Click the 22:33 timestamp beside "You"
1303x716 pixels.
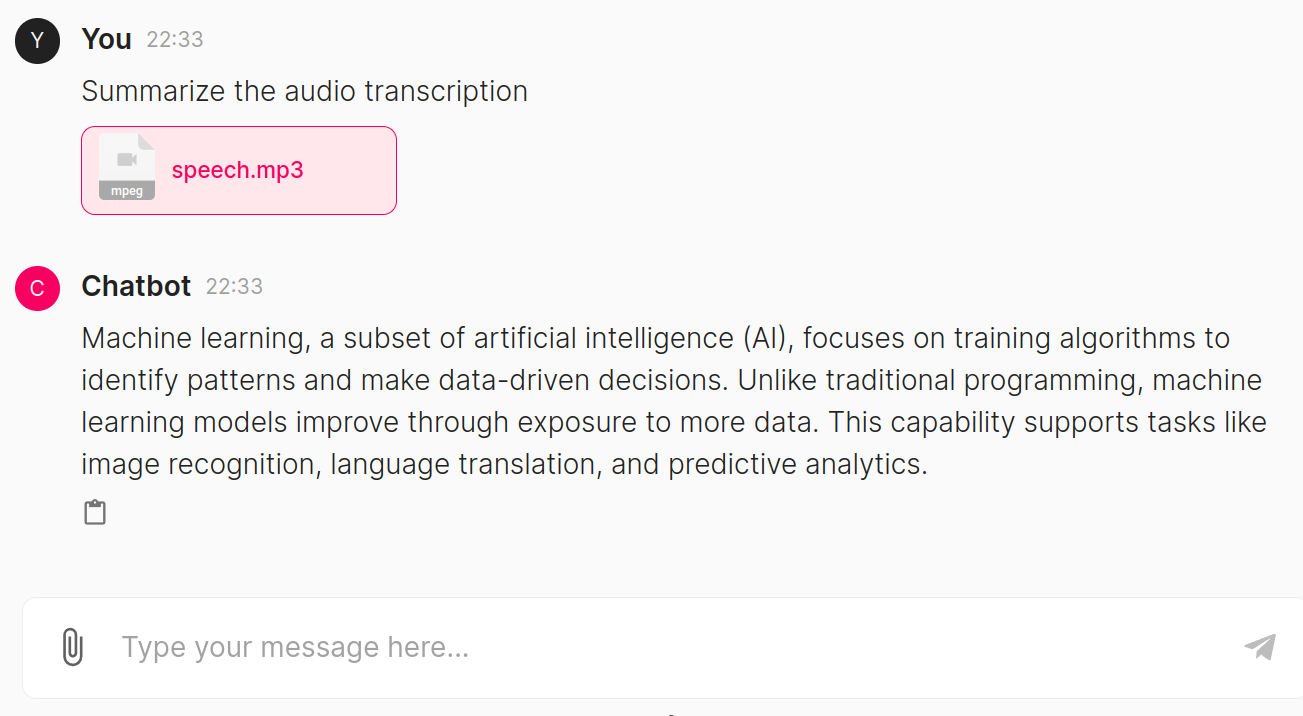175,40
